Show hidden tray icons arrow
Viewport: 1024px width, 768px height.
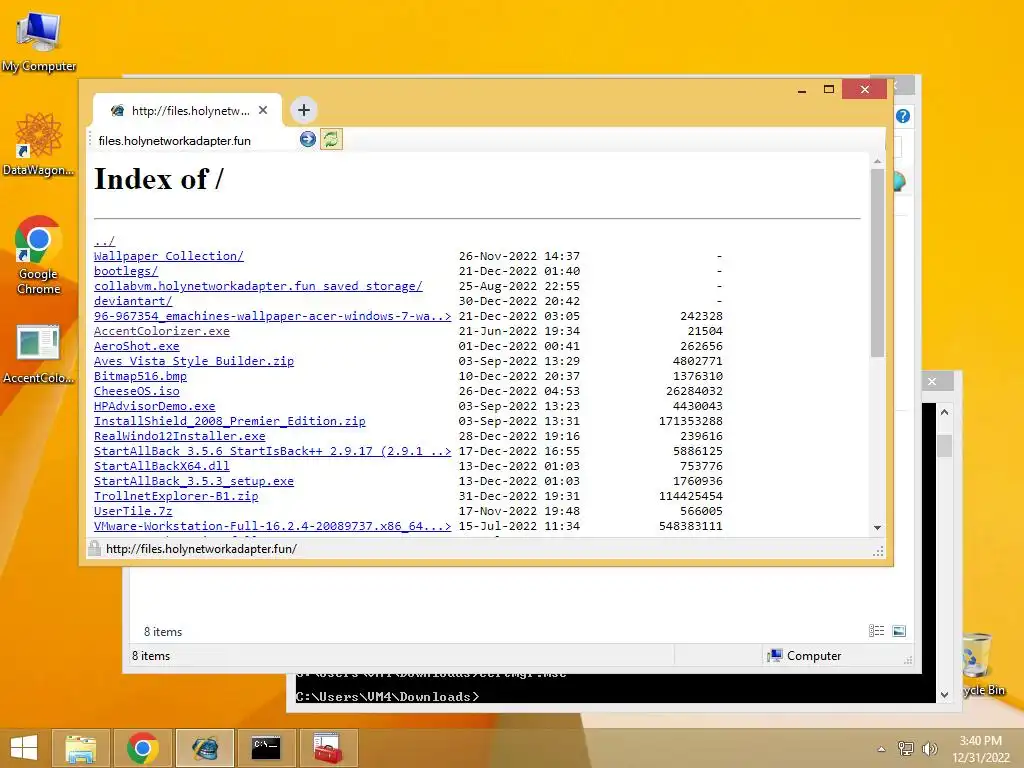(881, 749)
